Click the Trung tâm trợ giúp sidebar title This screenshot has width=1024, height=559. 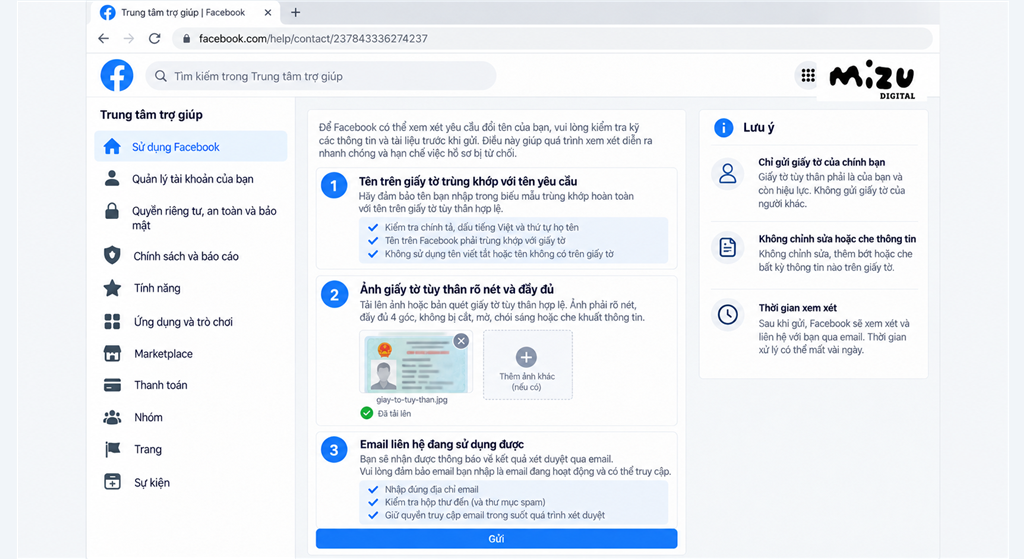pyautogui.click(x=151, y=114)
